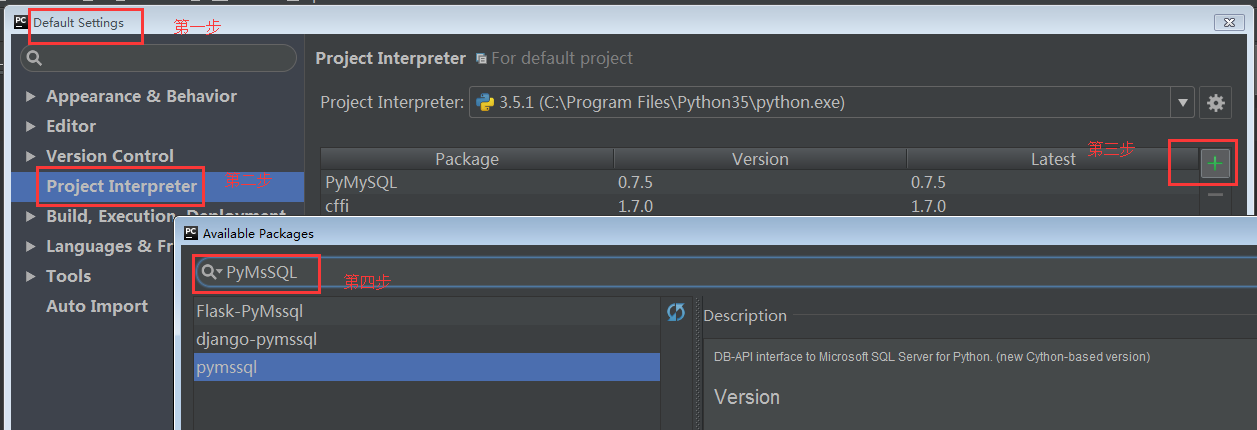Select the 3.5.1 Python35 interpreter combo box
This screenshot has width=1257, height=430.
[x=832, y=102]
